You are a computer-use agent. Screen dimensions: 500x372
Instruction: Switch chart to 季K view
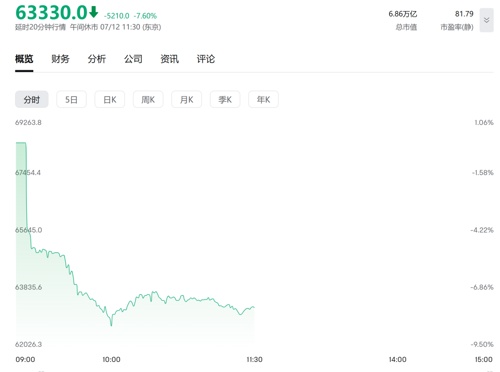pos(225,99)
